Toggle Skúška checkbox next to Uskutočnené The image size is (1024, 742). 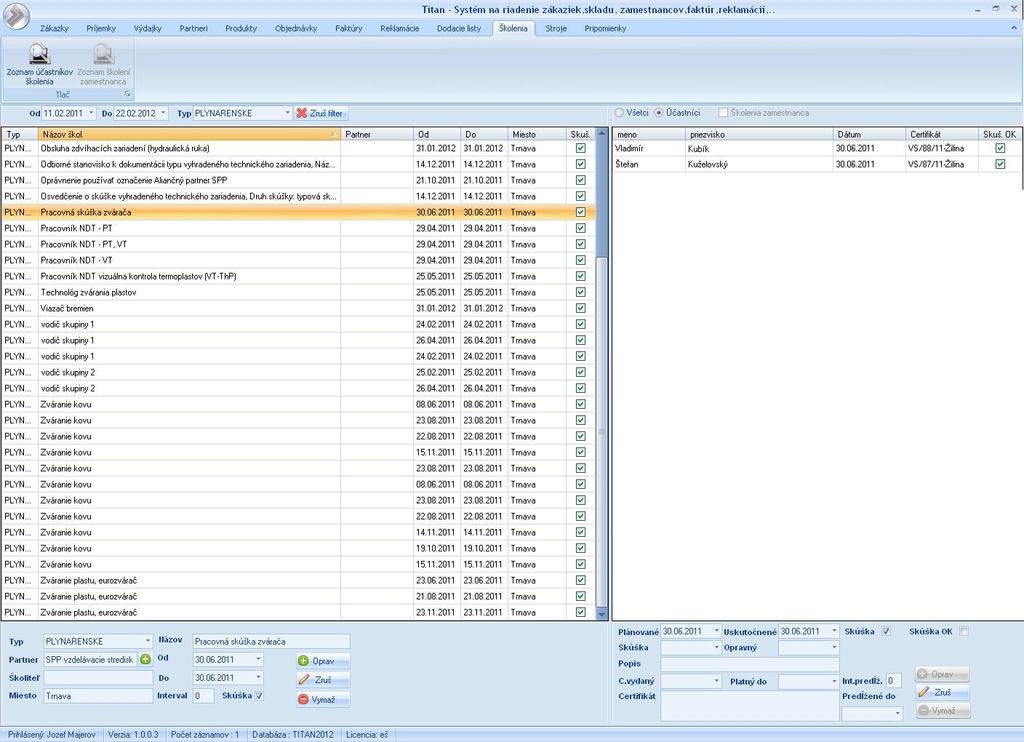886,632
